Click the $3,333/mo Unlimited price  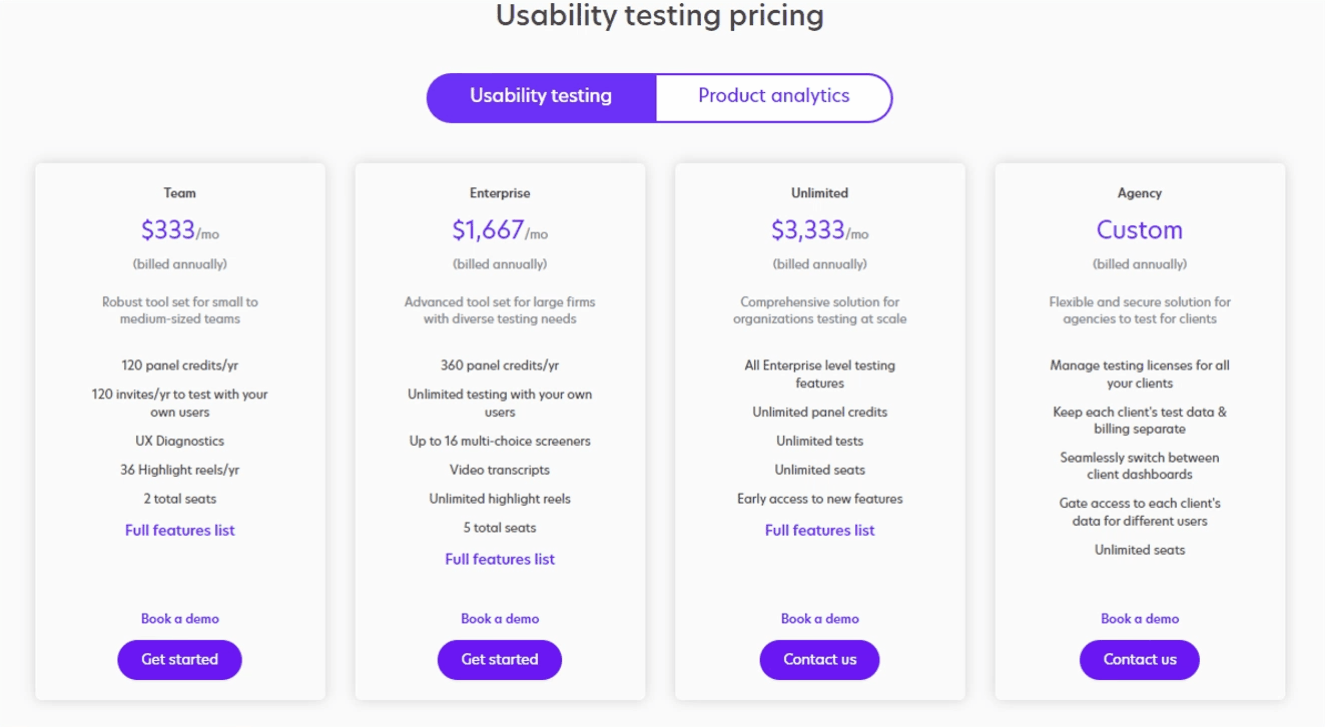820,230
